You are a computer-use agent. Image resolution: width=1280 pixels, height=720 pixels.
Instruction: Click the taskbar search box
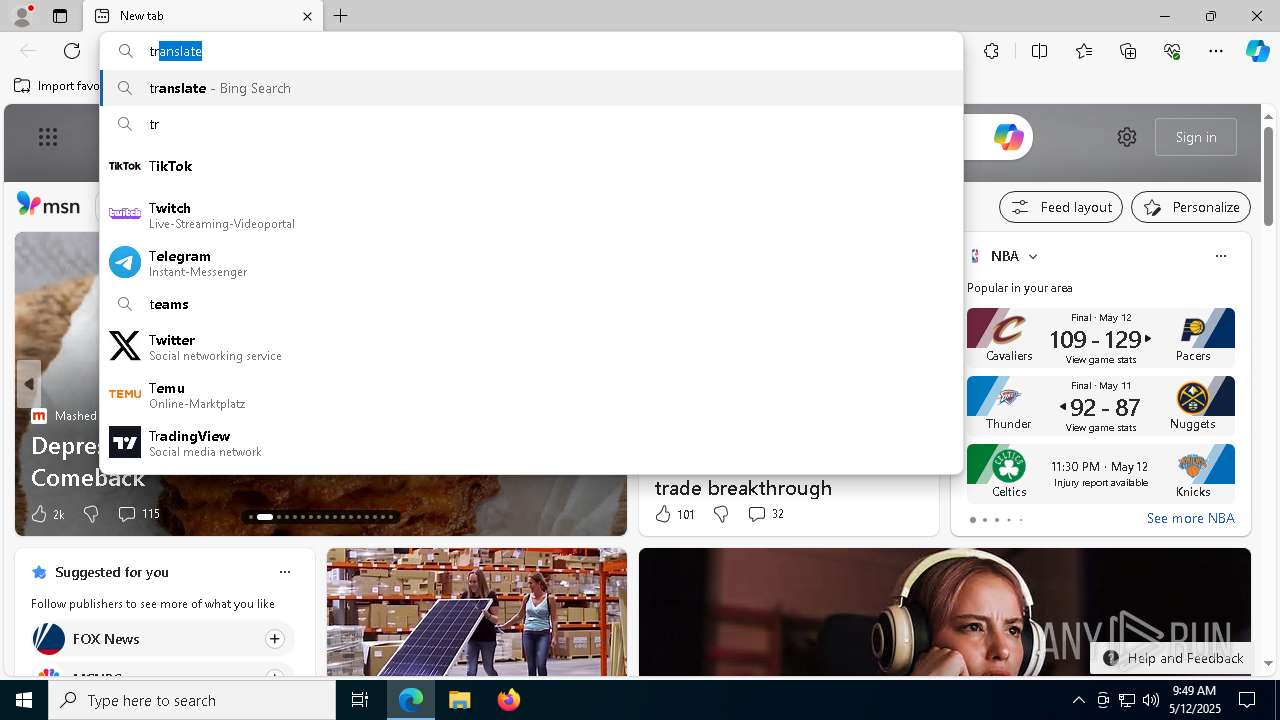[x=192, y=700]
